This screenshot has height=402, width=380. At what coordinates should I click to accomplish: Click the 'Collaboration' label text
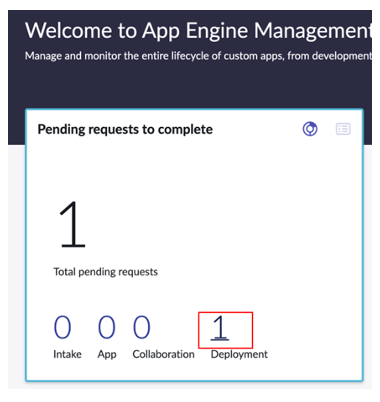pos(163,354)
